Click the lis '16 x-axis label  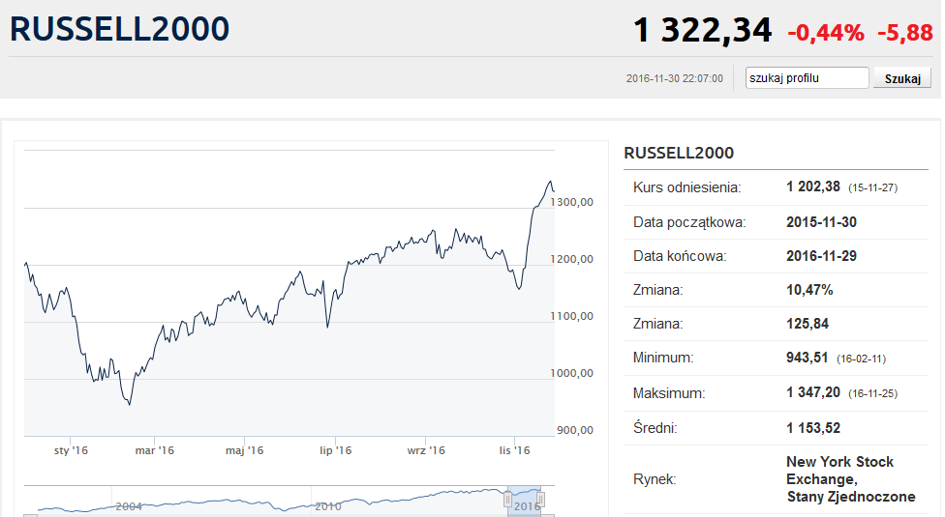pos(514,451)
